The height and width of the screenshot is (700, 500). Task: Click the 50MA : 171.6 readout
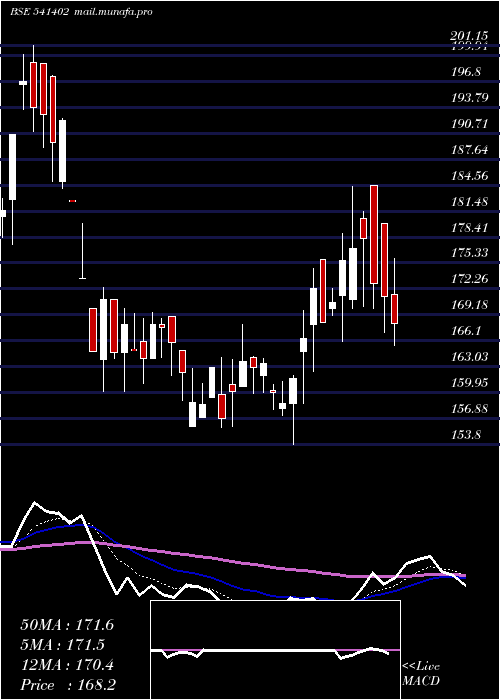[67, 625]
